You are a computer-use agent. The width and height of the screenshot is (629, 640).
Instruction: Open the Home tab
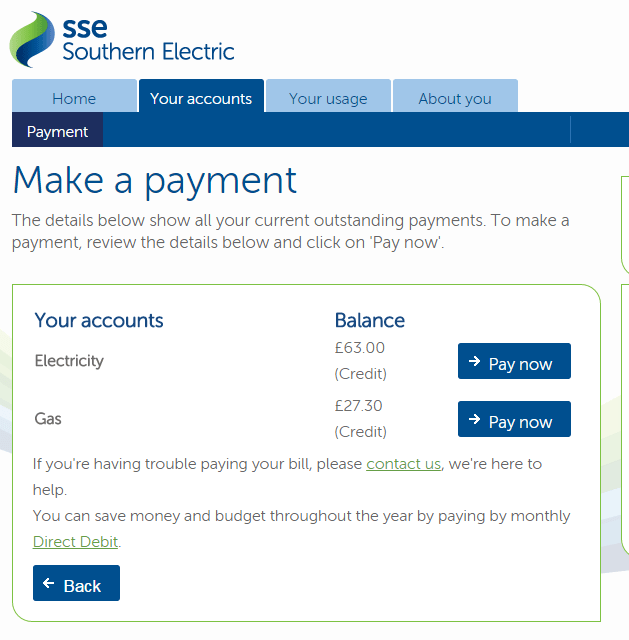pos(74,98)
